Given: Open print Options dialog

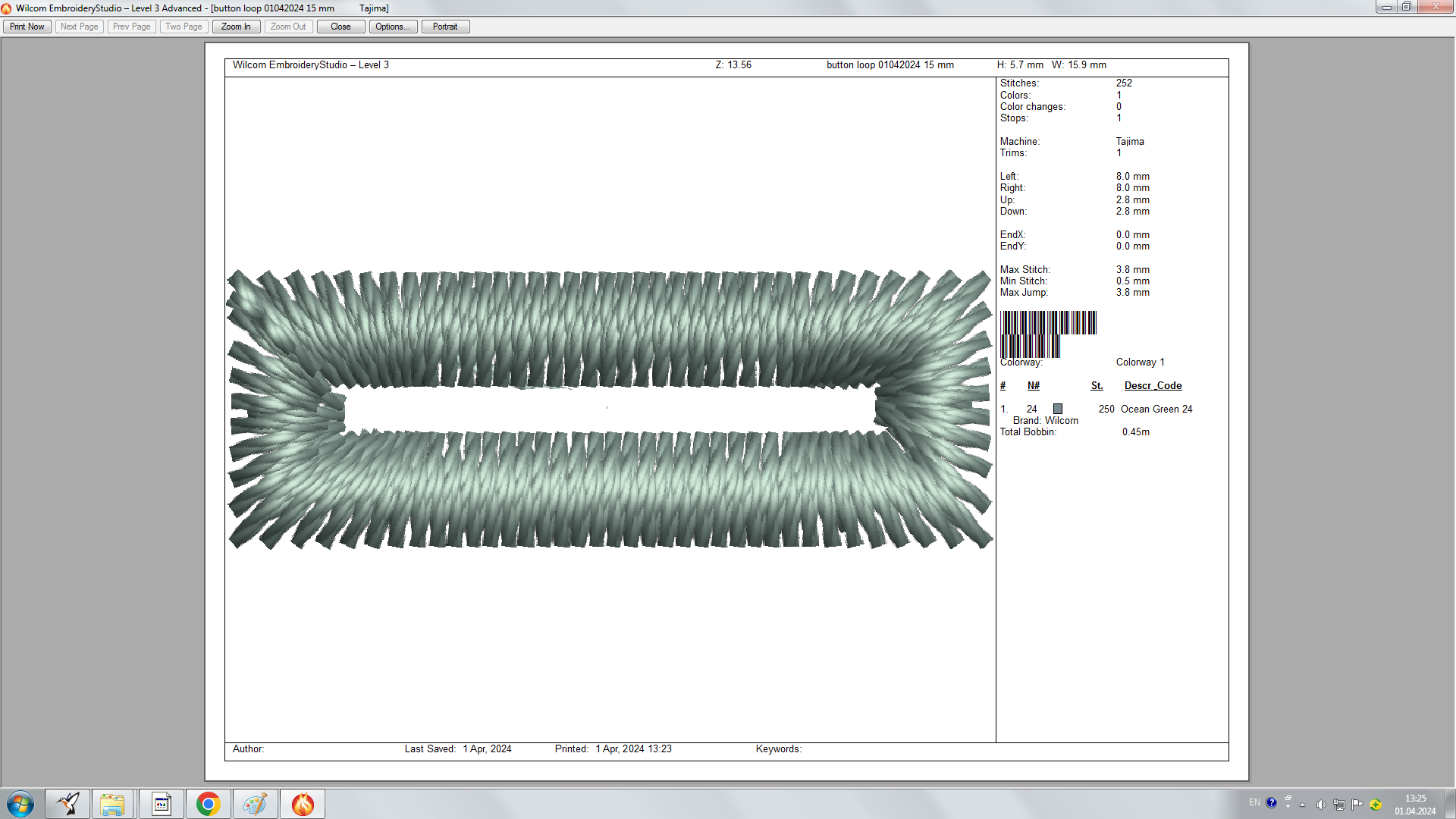Looking at the screenshot, I should click(393, 27).
